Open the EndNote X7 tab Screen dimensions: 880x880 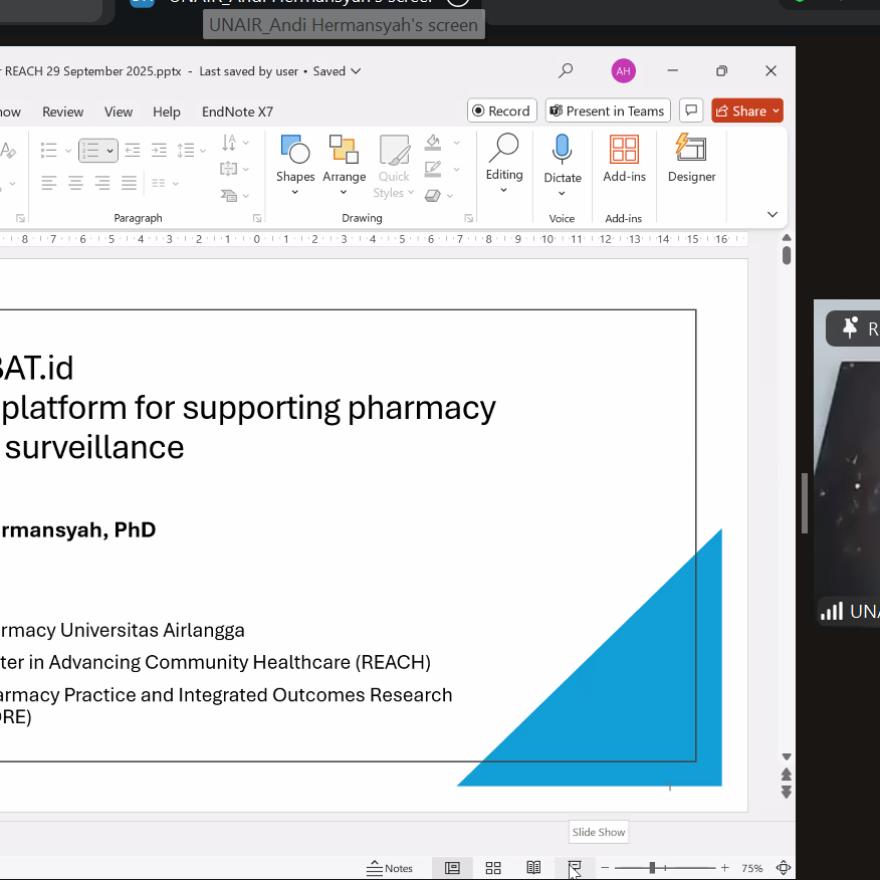click(237, 112)
